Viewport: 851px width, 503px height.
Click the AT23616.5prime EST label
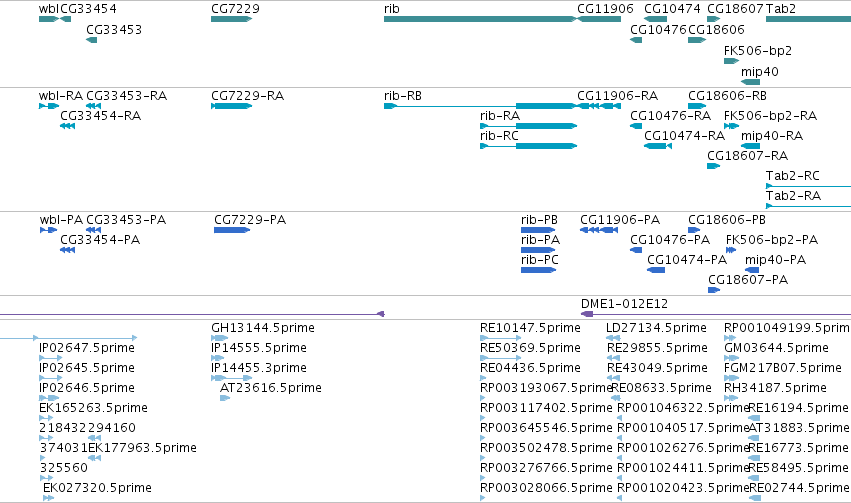(271, 389)
